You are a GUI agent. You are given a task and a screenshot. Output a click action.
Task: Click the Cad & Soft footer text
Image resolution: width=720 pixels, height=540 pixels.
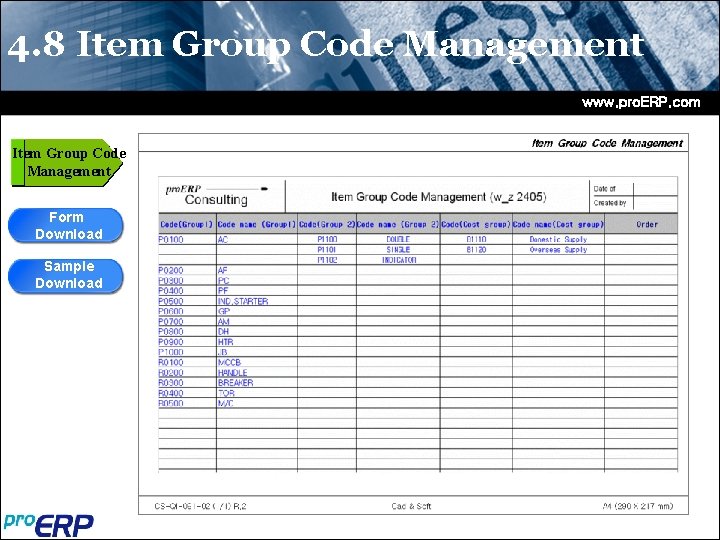pos(411,506)
